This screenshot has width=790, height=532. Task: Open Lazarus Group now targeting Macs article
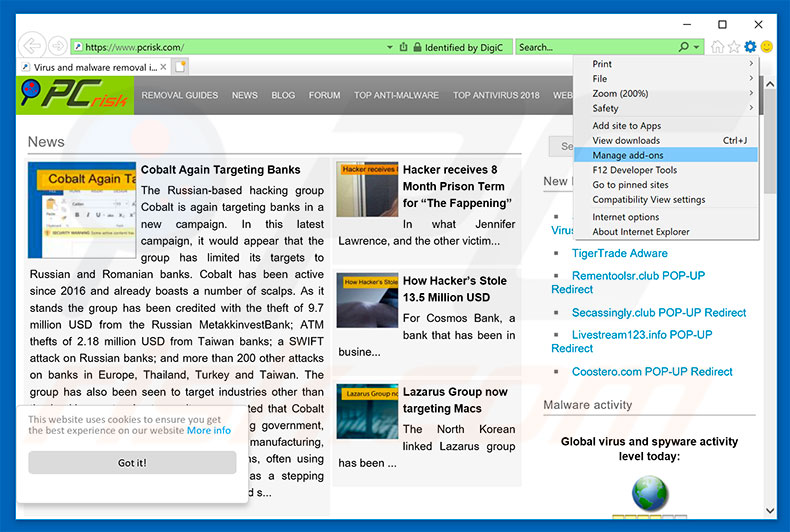coord(455,400)
